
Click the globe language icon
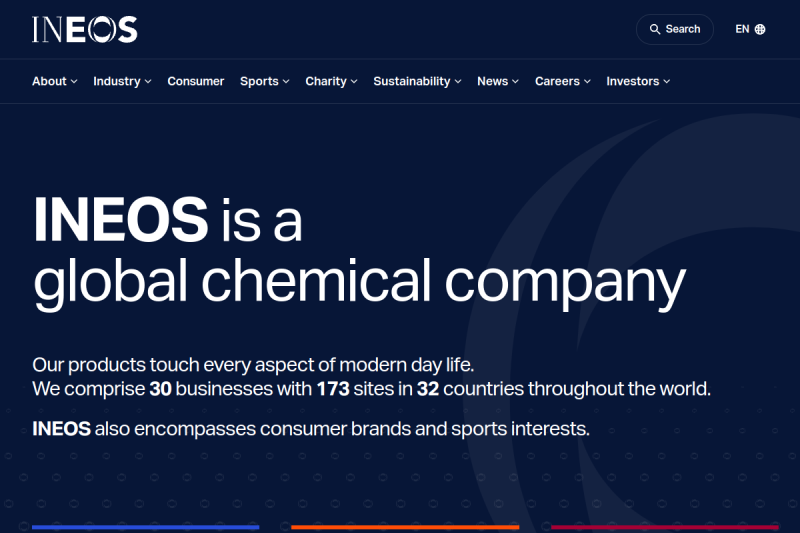click(x=760, y=29)
